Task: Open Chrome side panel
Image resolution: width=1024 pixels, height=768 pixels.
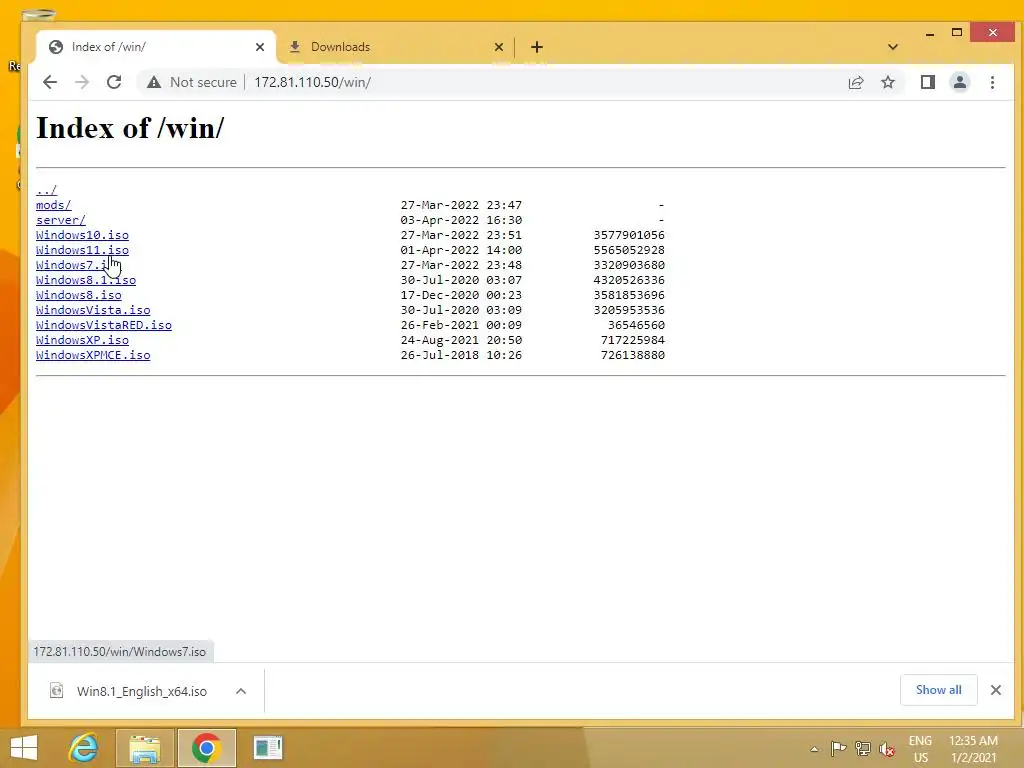Action: tap(927, 82)
